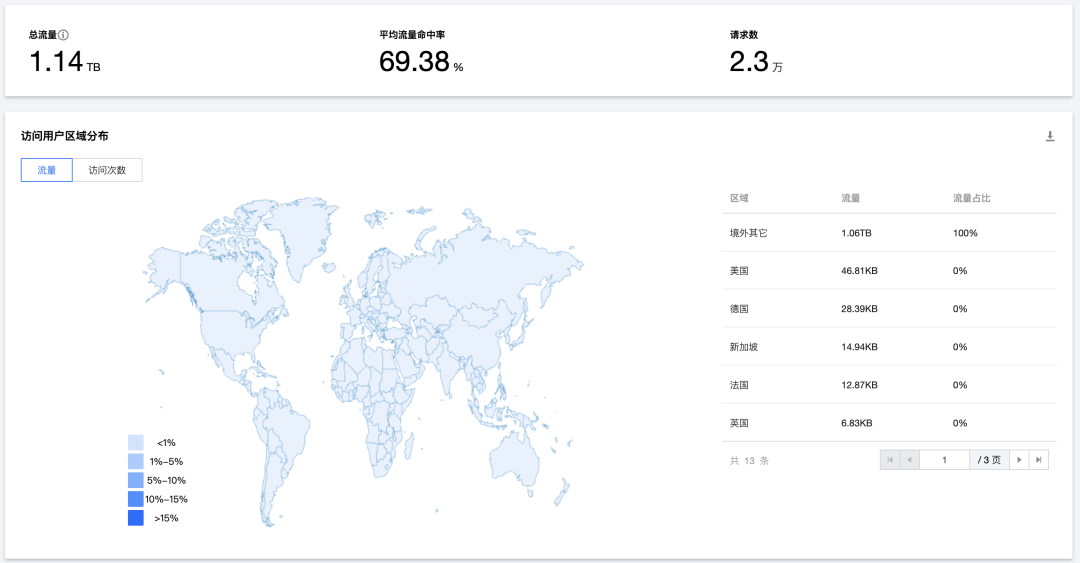Click the 德国 table row
The height and width of the screenshot is (563, 1080).
[x=888, y=309]
